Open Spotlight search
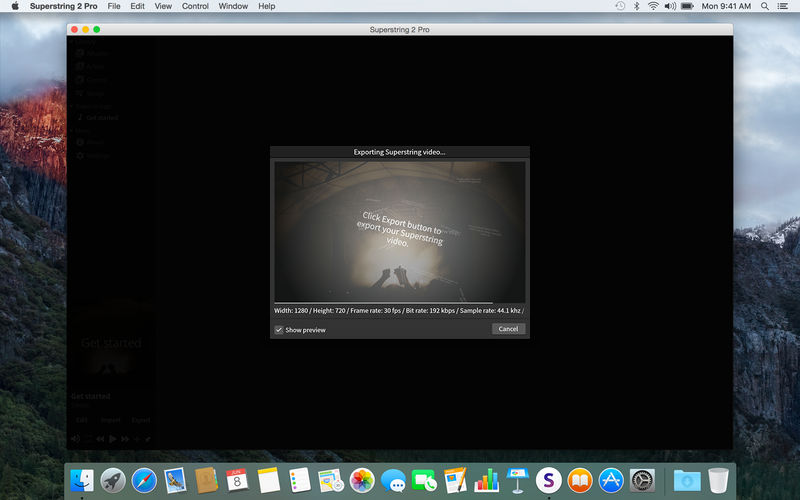 tap(765, 6)
